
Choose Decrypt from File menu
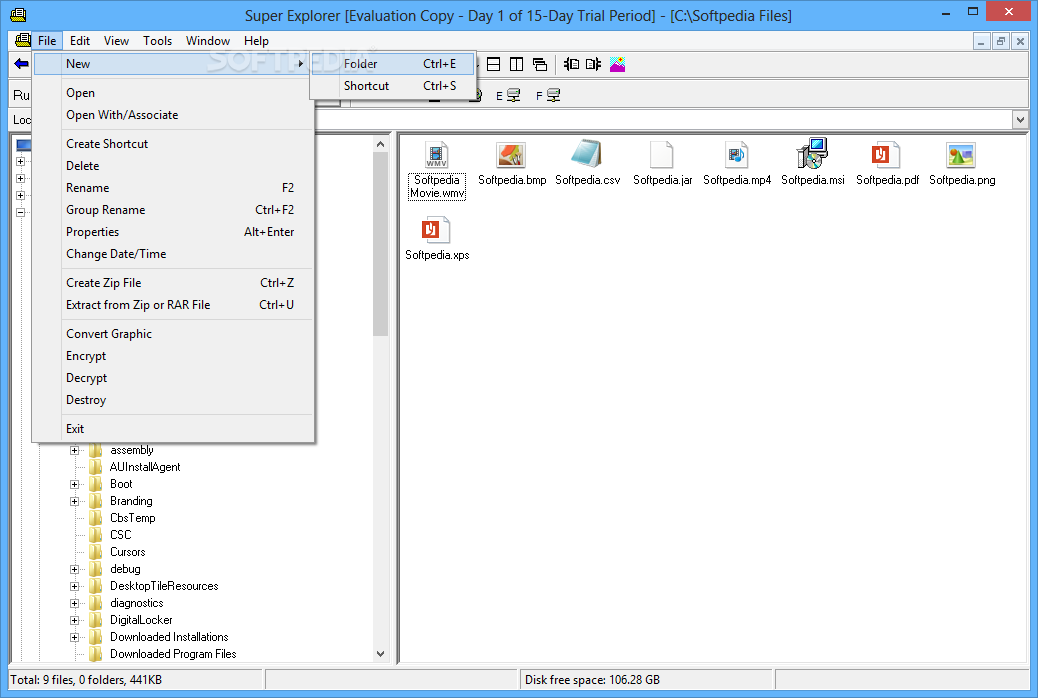click(x=173, y=377)
